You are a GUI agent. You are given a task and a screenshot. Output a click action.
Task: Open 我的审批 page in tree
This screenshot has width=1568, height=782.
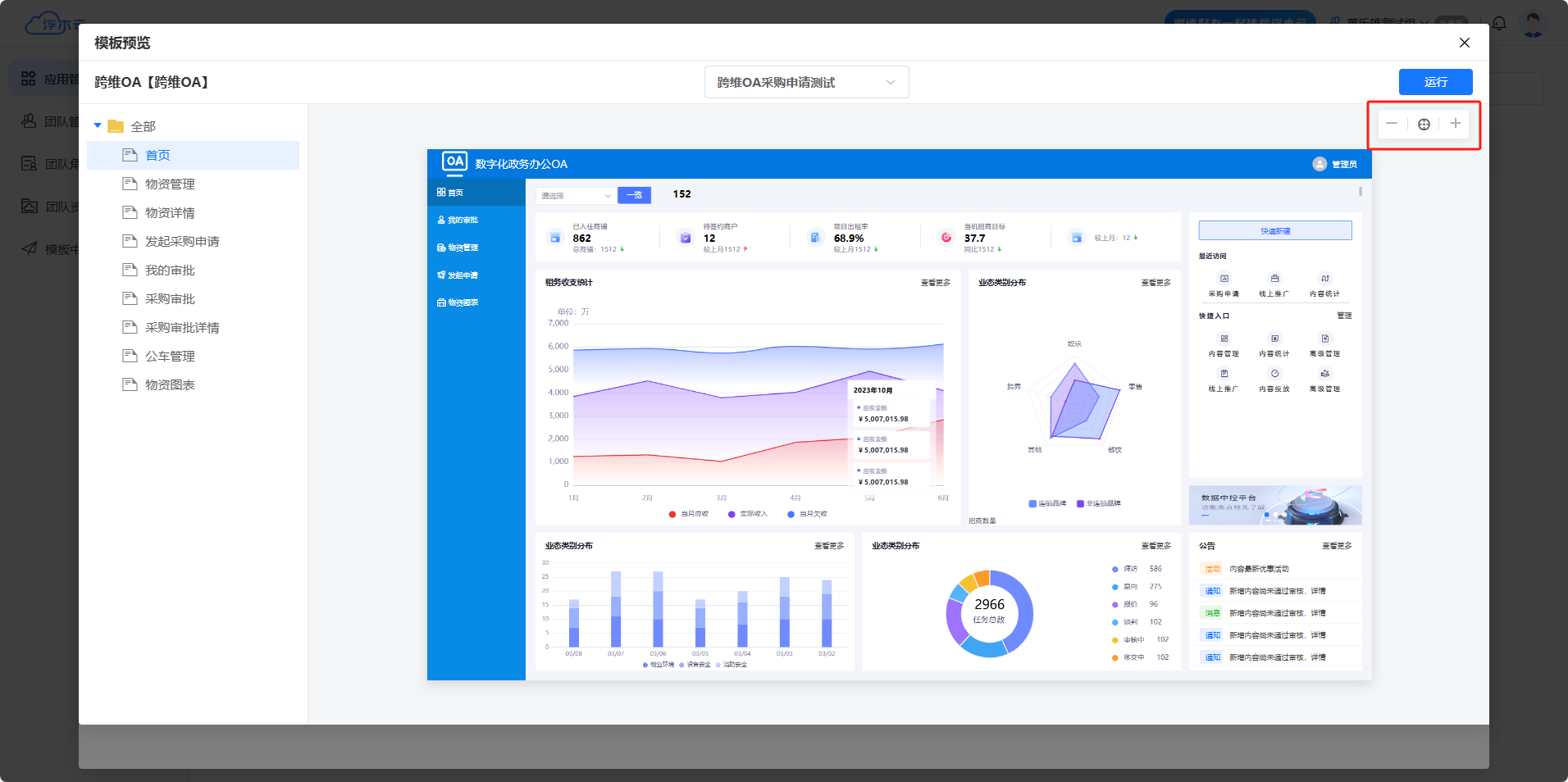coord(170,270)
